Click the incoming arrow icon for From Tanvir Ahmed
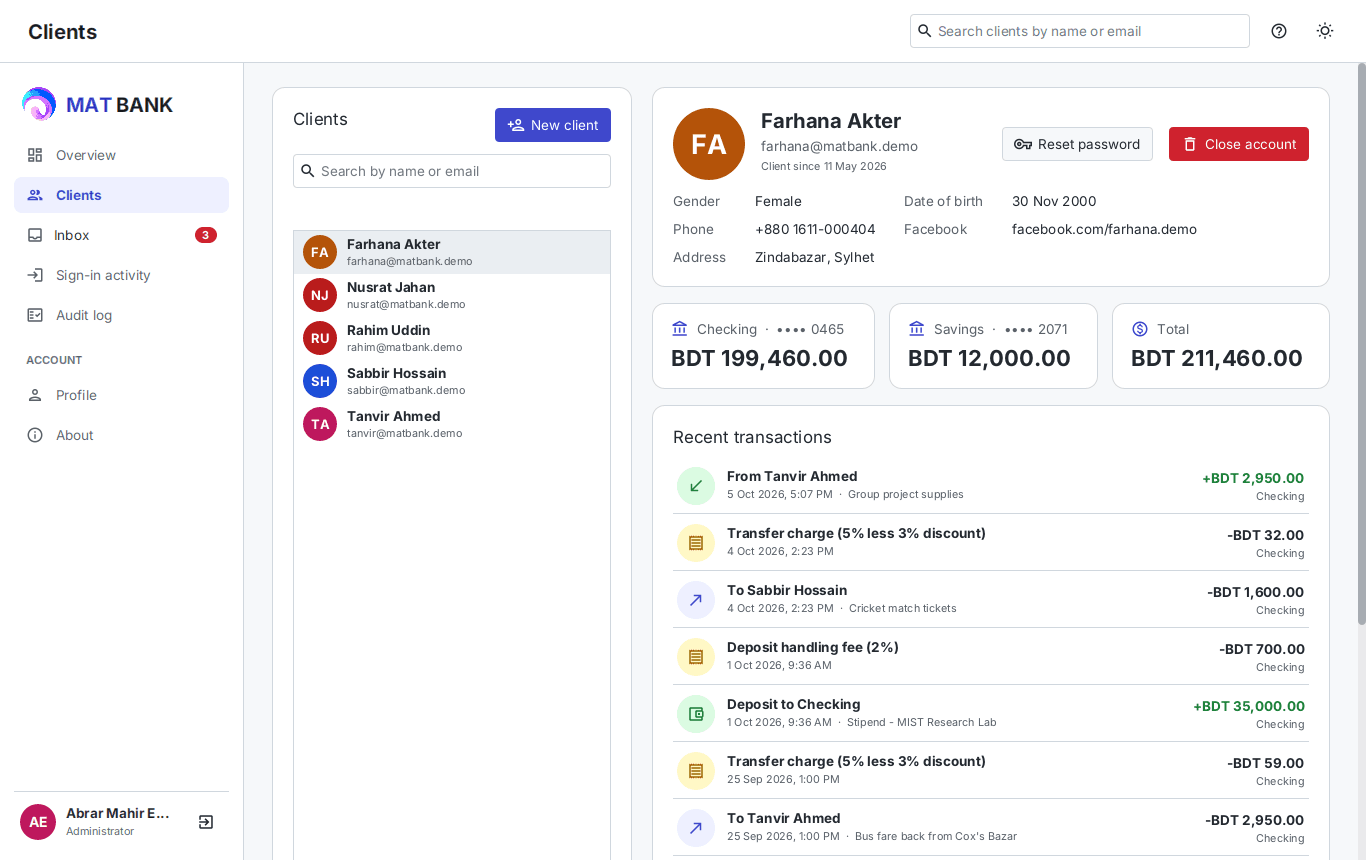Viewport: 1366px width, 860px height. coord(696,486)
